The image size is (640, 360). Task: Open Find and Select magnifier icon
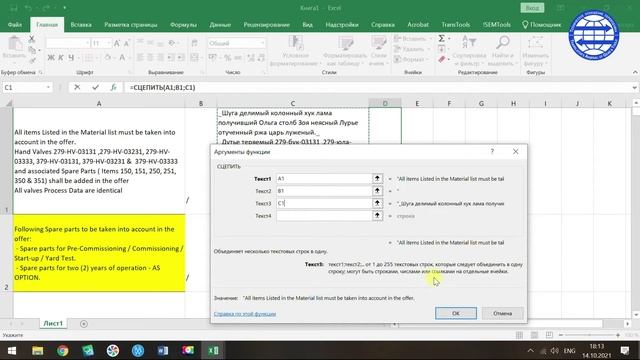click(x=502, y=42)
